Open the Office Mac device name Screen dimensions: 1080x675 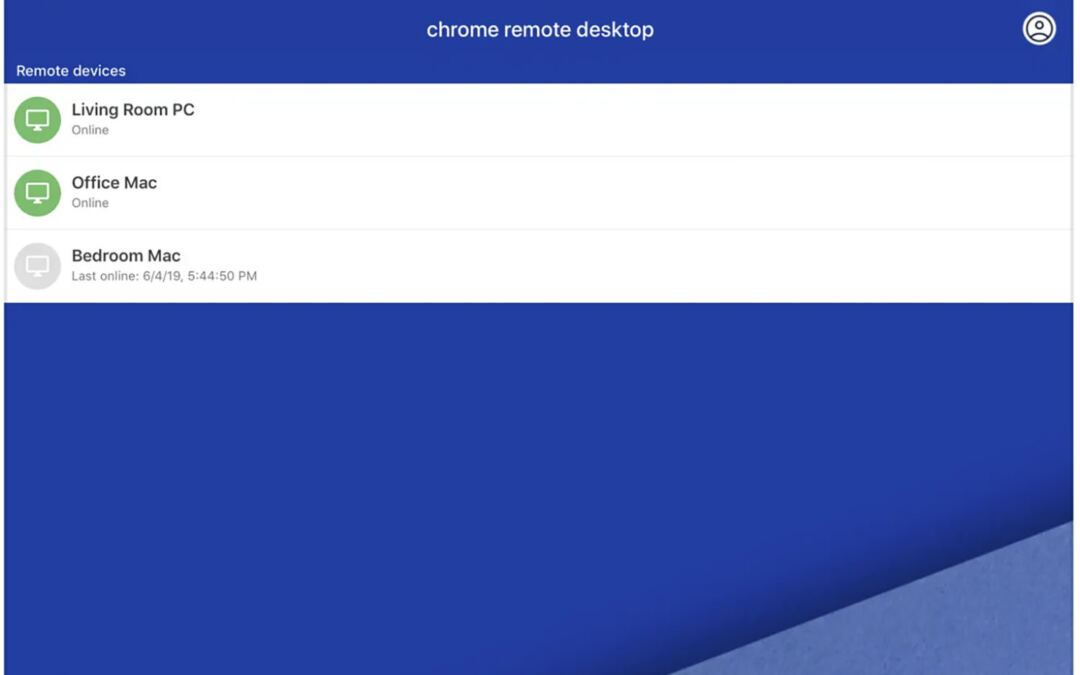point(114,183)
